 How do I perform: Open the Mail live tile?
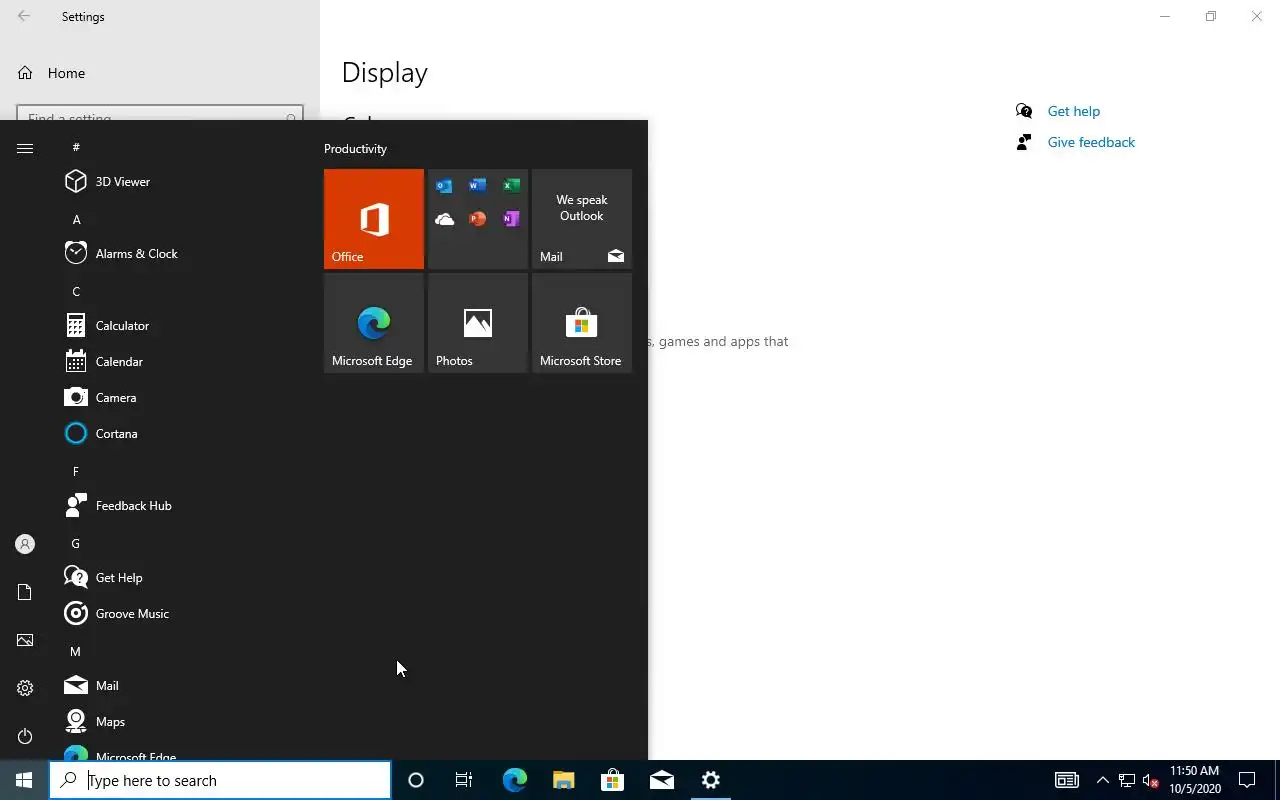tap(582, 219)
